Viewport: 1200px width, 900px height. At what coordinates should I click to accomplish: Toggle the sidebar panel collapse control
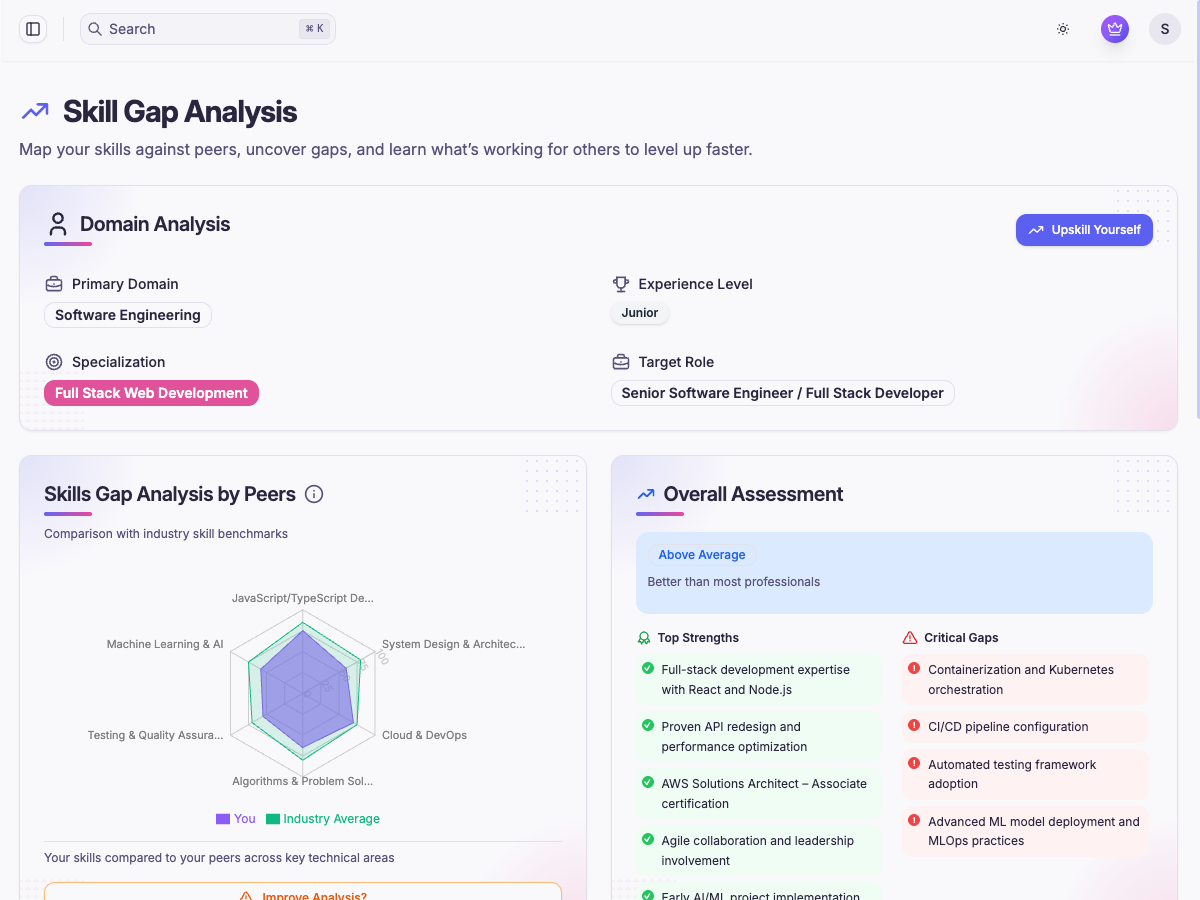tap(32, 29)
